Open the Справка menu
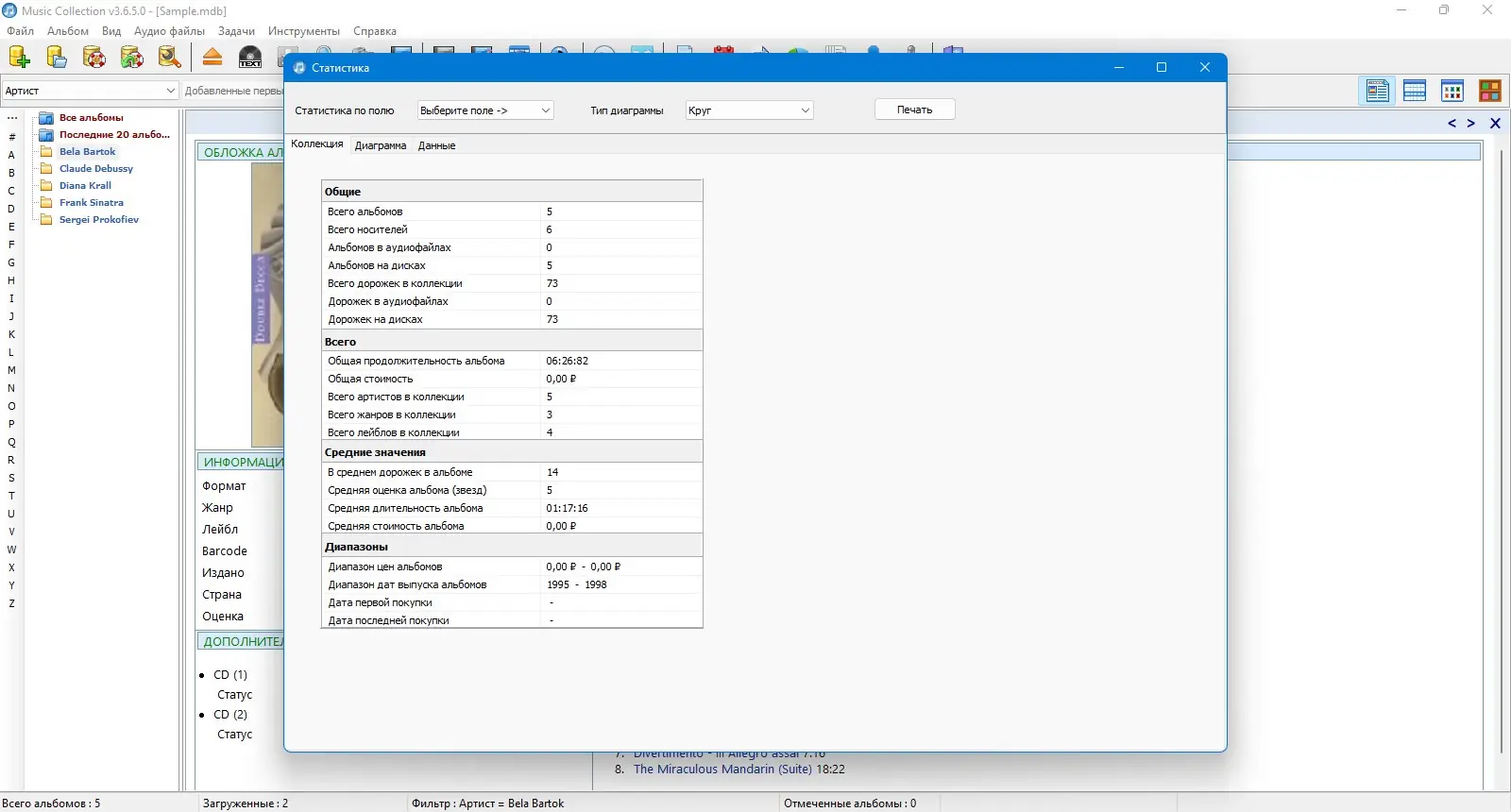This screenshot has width=1511, height=812. pos(375,31)
